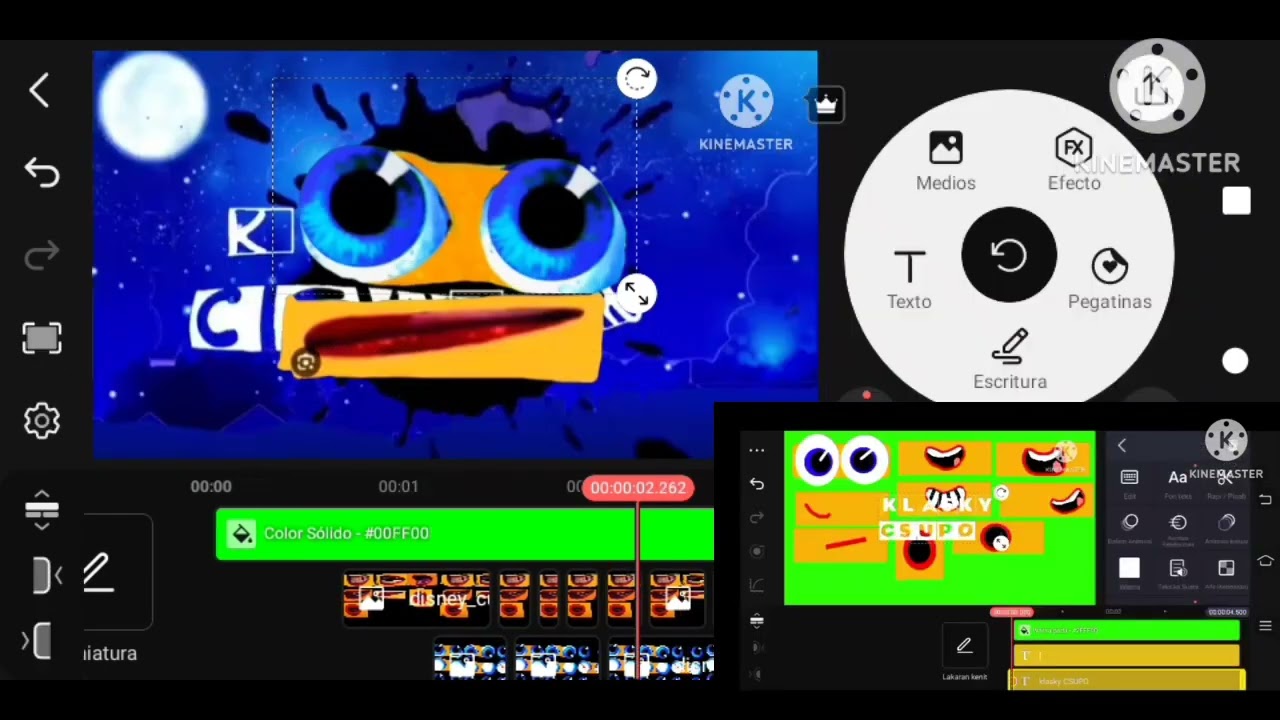
Task: Click the 00:01 ruler mark
Action: click(398, 486)
